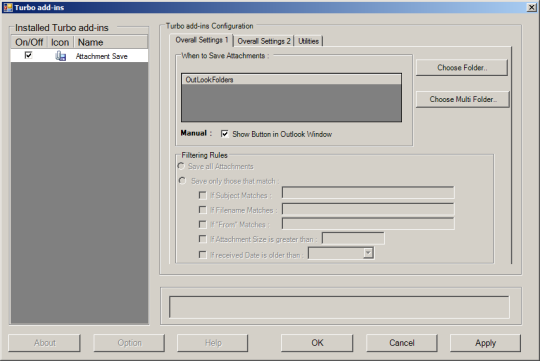Click Apply to save the settings
Screen dimensions: 540x361
tap(485, 343)
